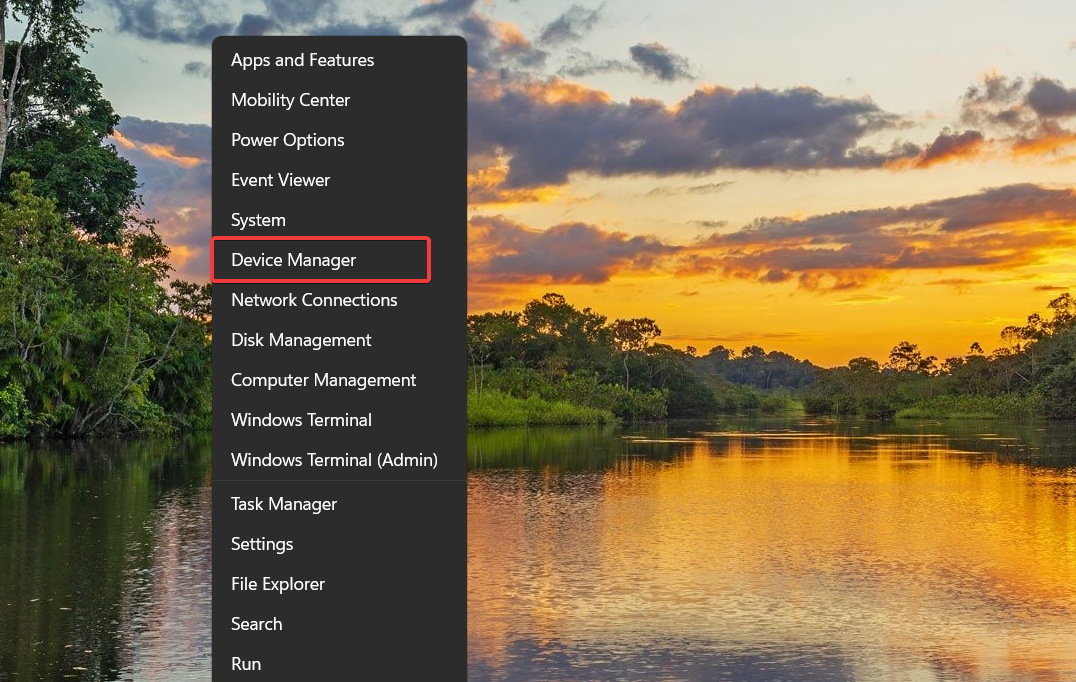Select Apps and Features

(302, 59)
